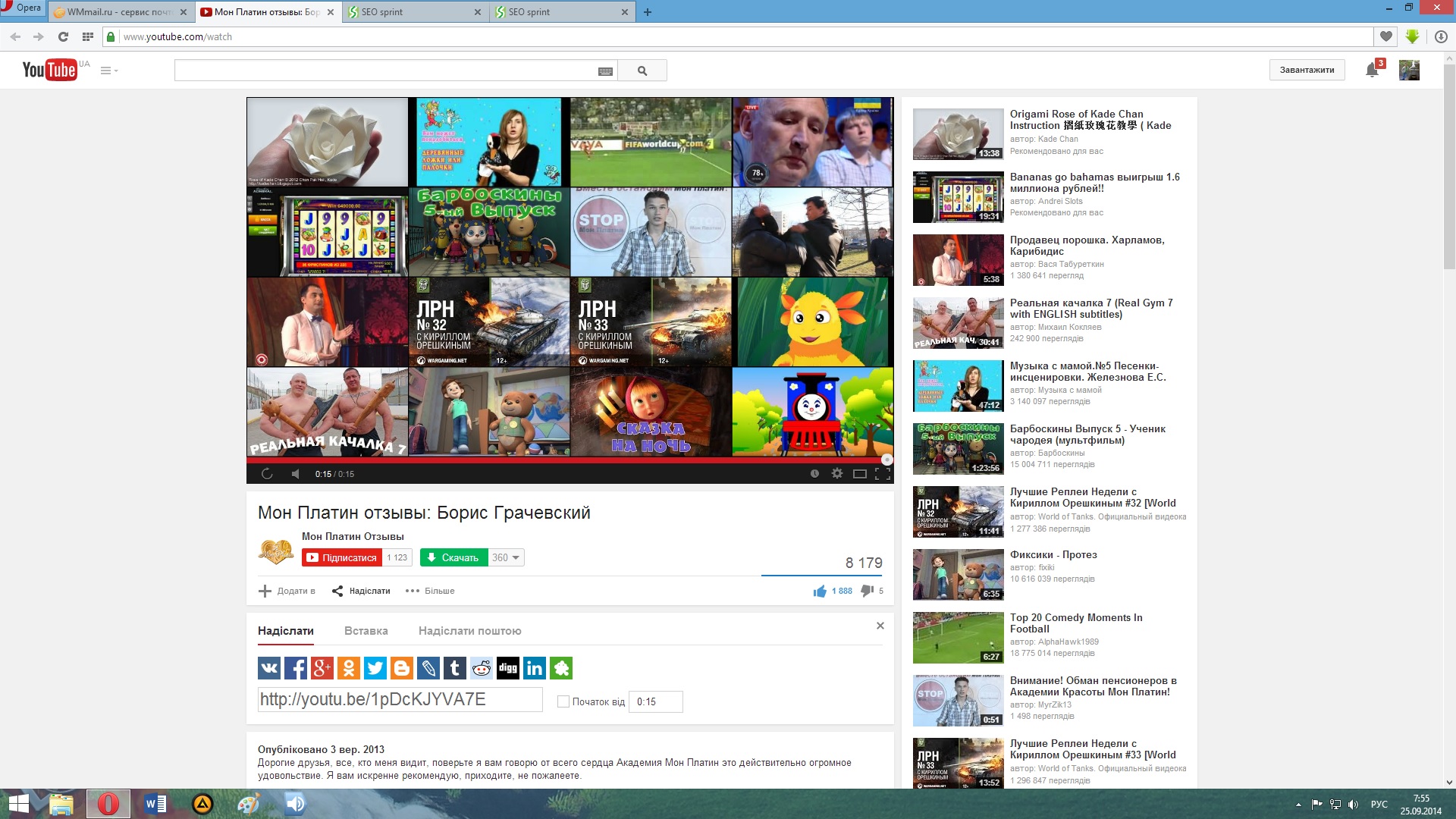This screenshot has width=1456, height=819.
Task: Share via the LinkedIn icon
Action: pos(535,668)
